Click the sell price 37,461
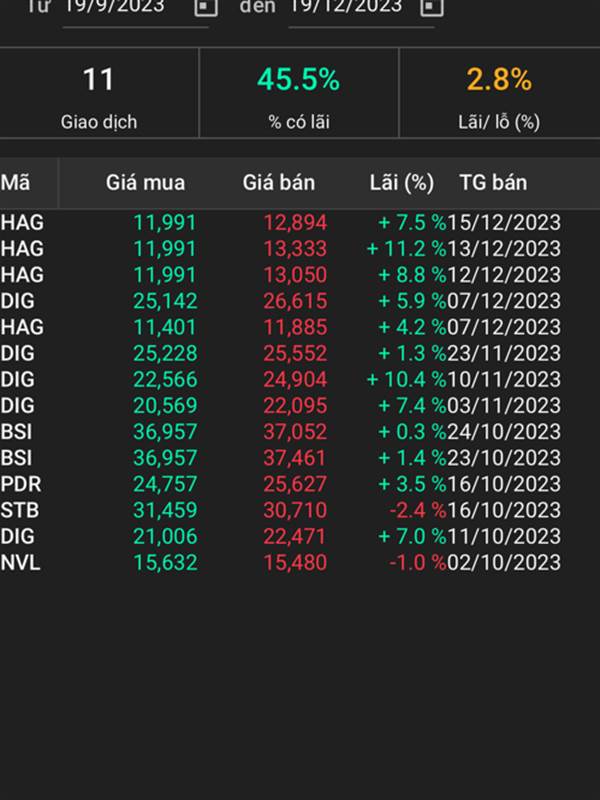600x800 pixels. pos(295,457)
